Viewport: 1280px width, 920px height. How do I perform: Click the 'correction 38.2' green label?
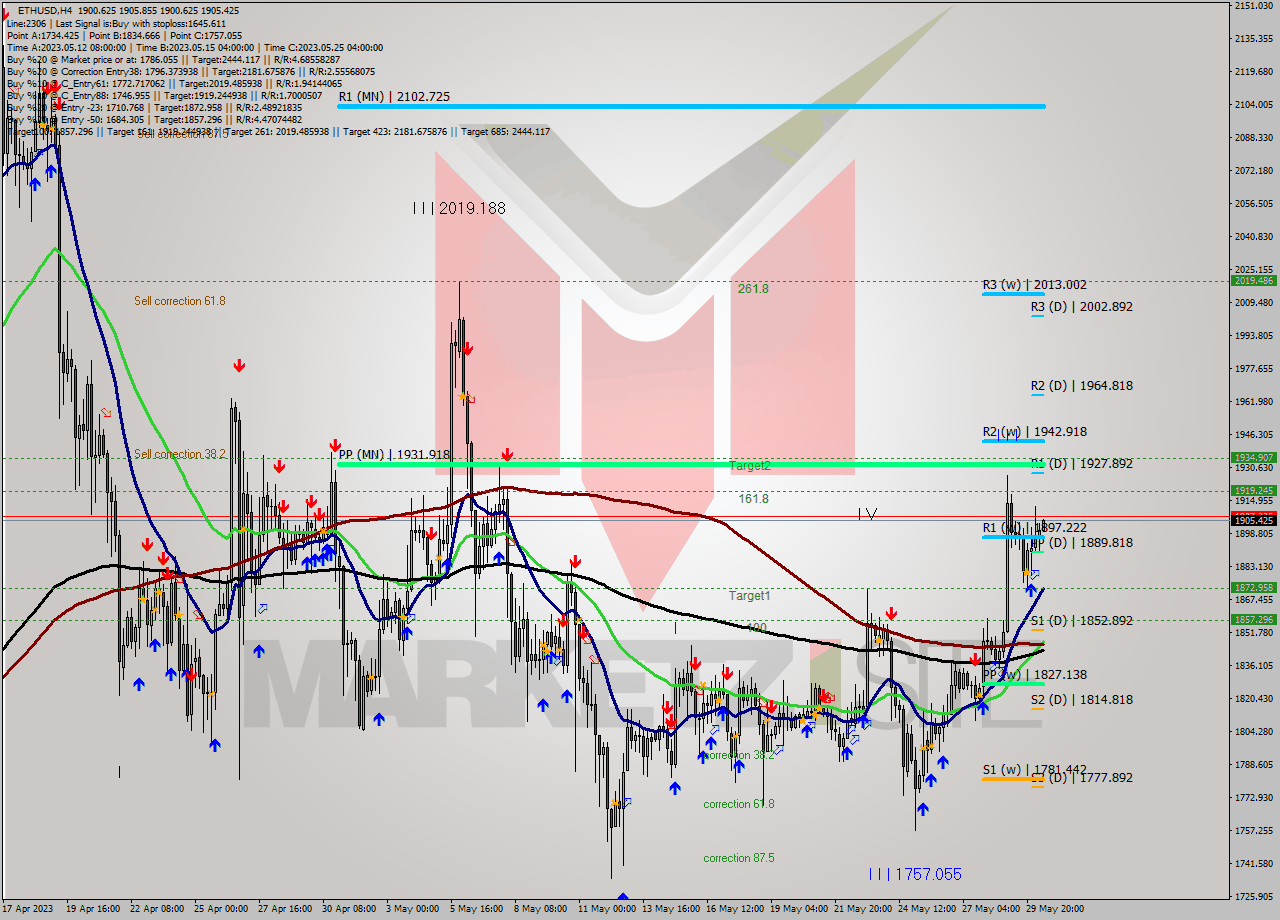point(738,755)
